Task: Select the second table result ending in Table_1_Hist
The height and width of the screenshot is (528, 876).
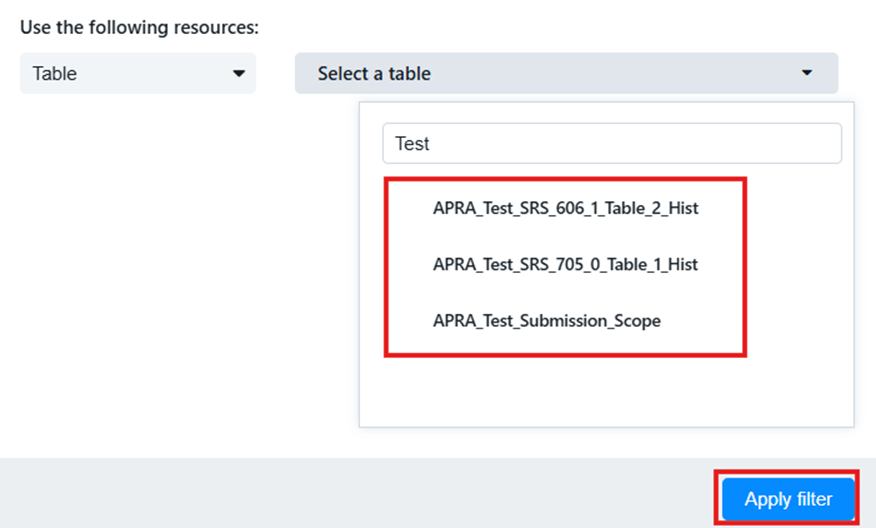Action: pyautogui.click(x=565, y=265)
